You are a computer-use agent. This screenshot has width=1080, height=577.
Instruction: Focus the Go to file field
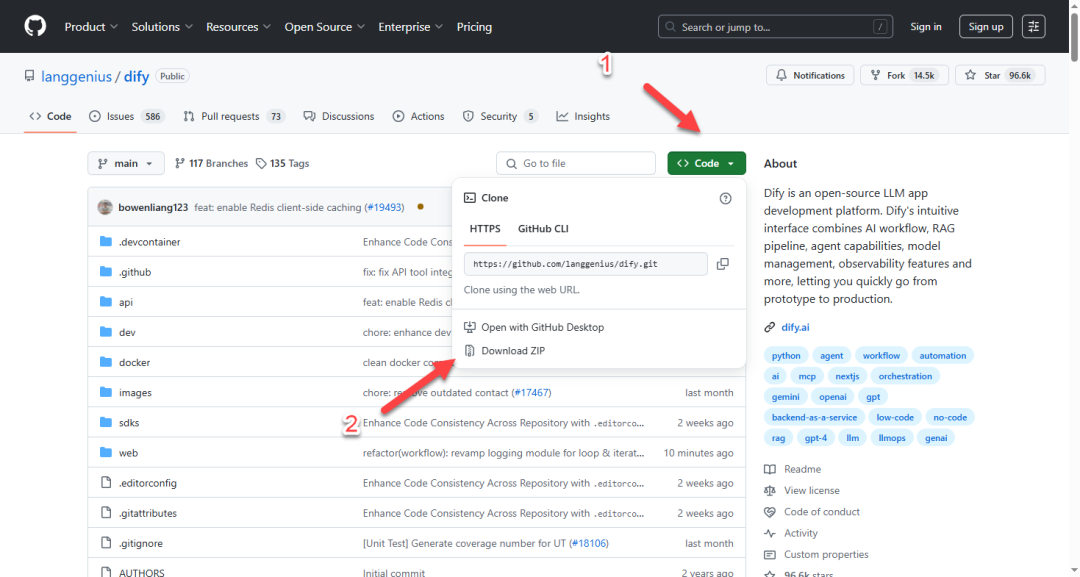coord(576,163)
